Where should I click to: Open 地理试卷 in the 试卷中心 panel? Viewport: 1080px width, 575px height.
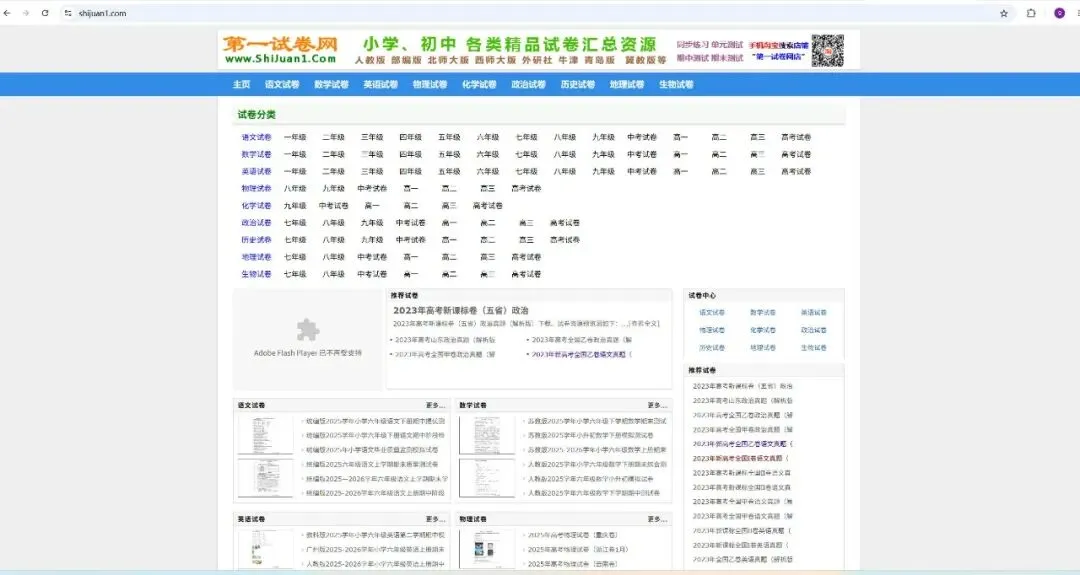[763, 348]
